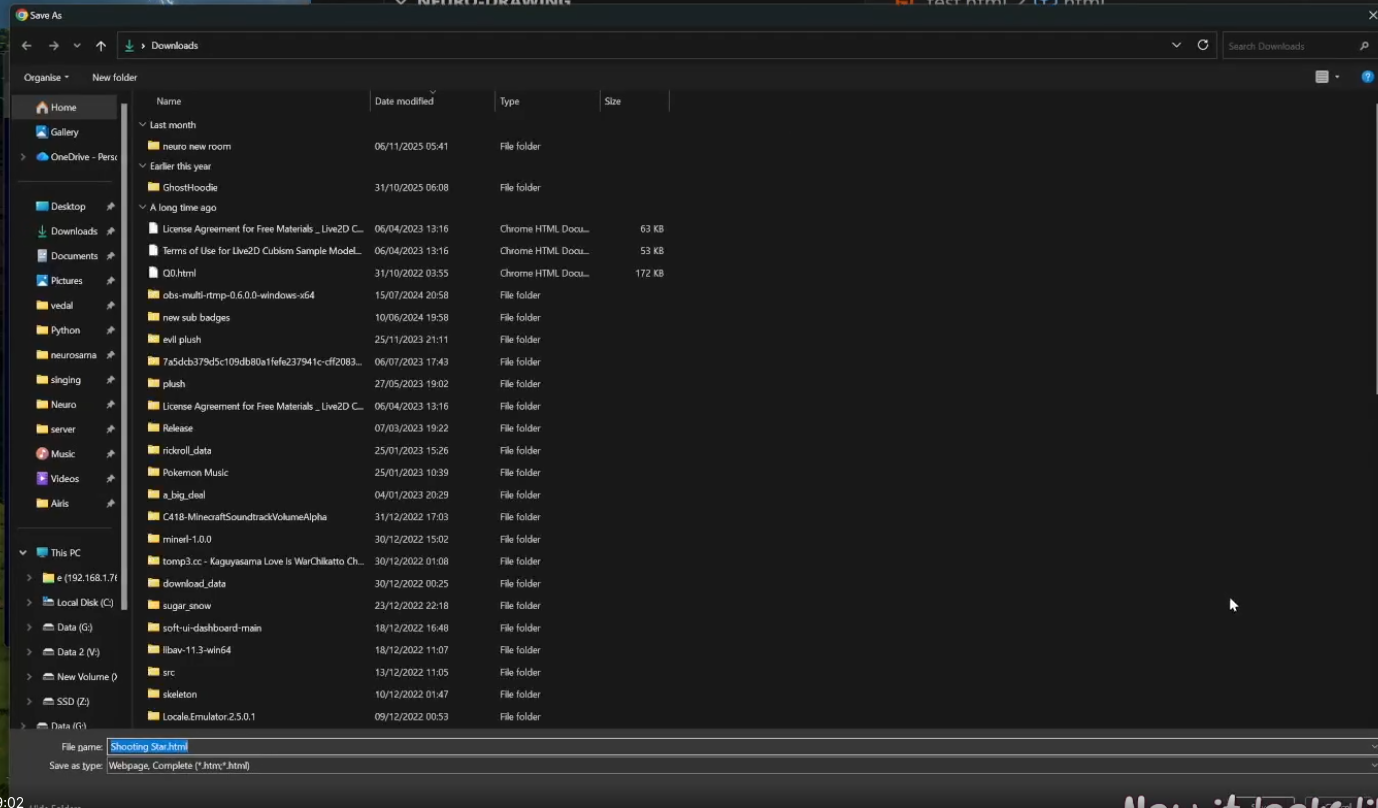This screenshot has height=808, width=1378.
Task: Collapse the Earlier this year group
Action: point(142,166)
